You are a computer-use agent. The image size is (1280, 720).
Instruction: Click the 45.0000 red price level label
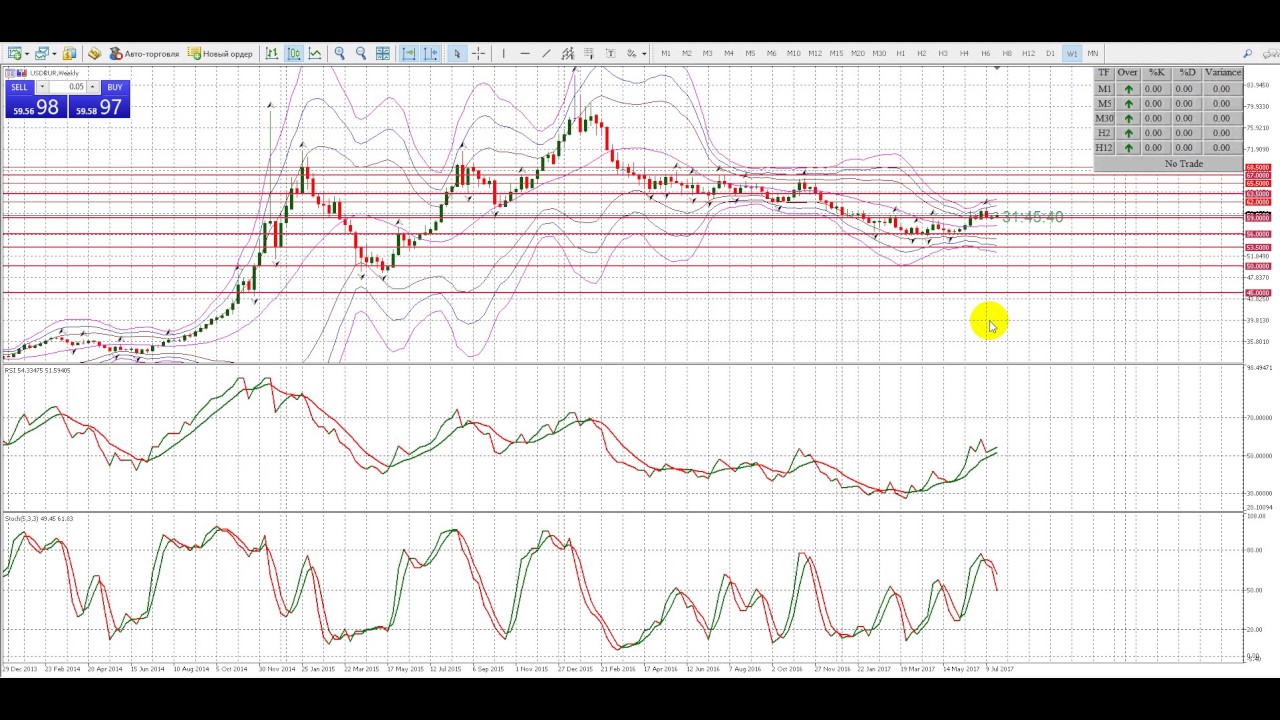pos(1258,293)
